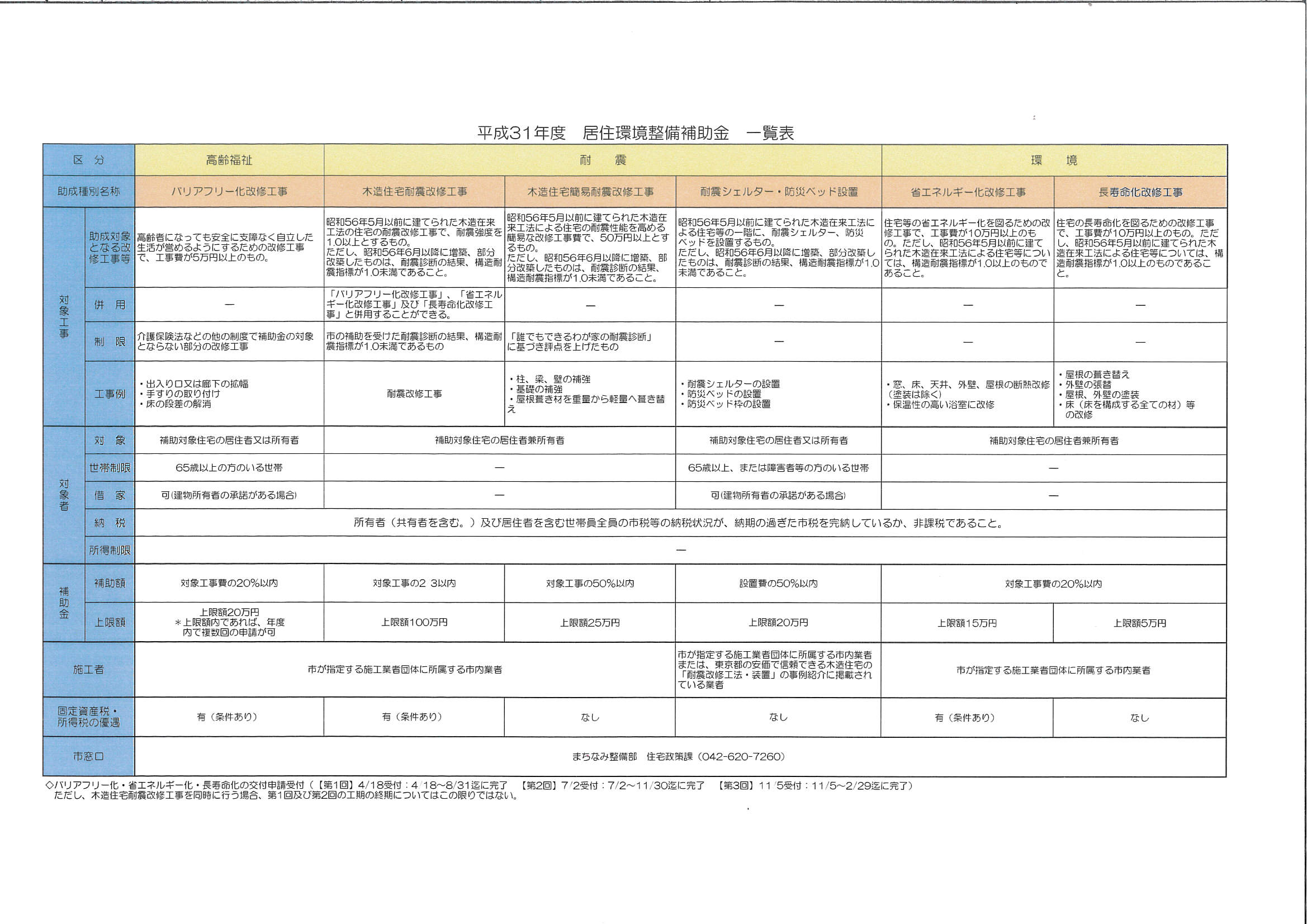Screen dimensions: 1307x924
Task: Select the 耐震 category header cell
Action: tap(602, 160)
